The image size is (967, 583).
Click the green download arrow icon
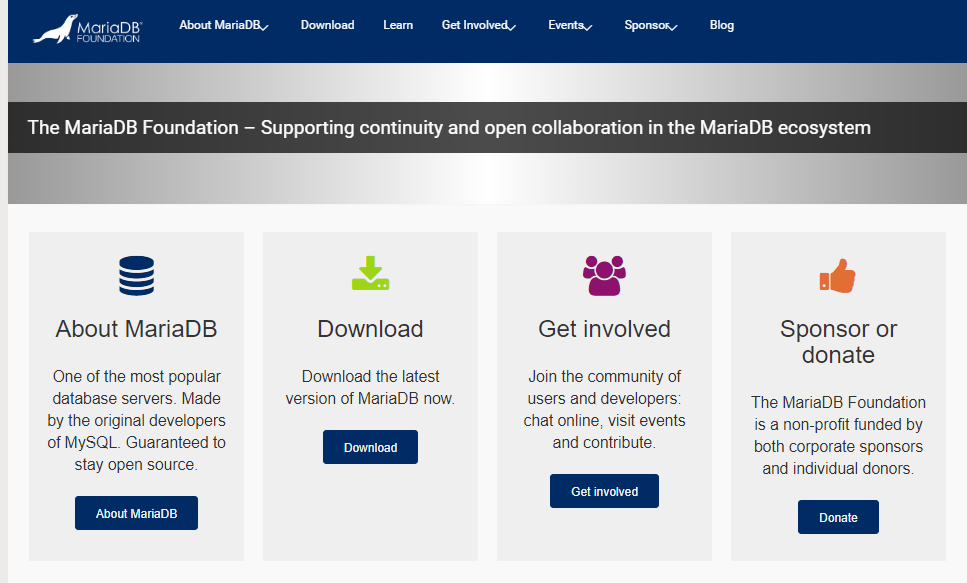coord(370,274)
